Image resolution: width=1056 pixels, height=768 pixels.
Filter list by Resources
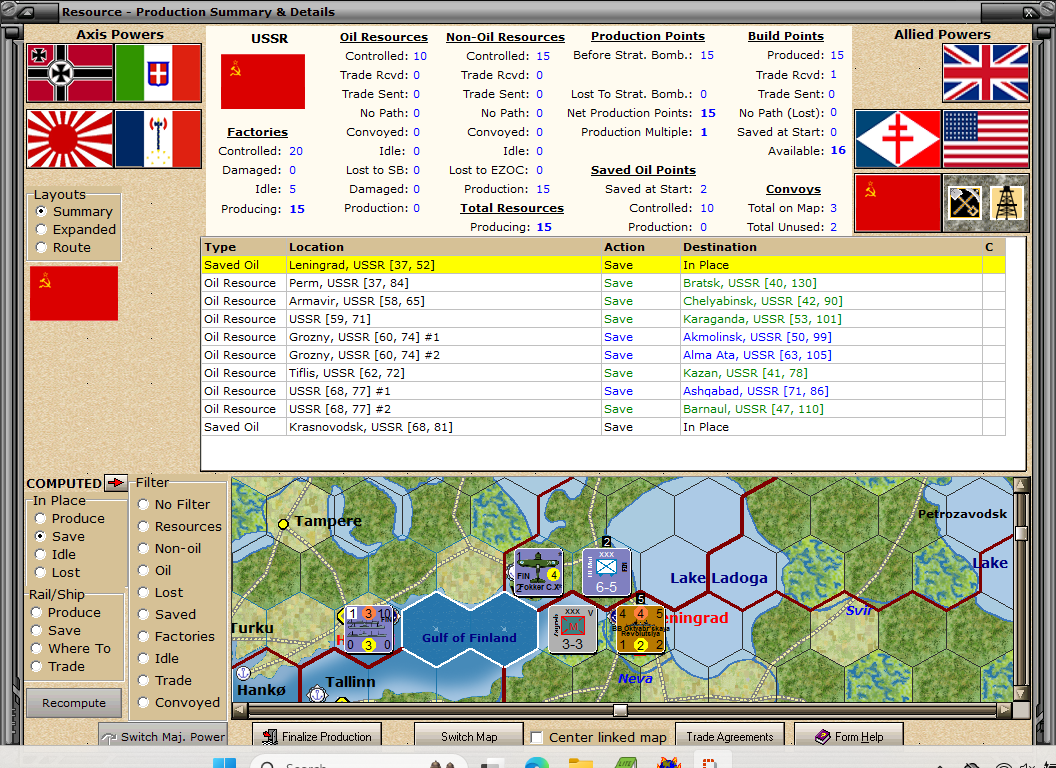[x=143, y=527]
